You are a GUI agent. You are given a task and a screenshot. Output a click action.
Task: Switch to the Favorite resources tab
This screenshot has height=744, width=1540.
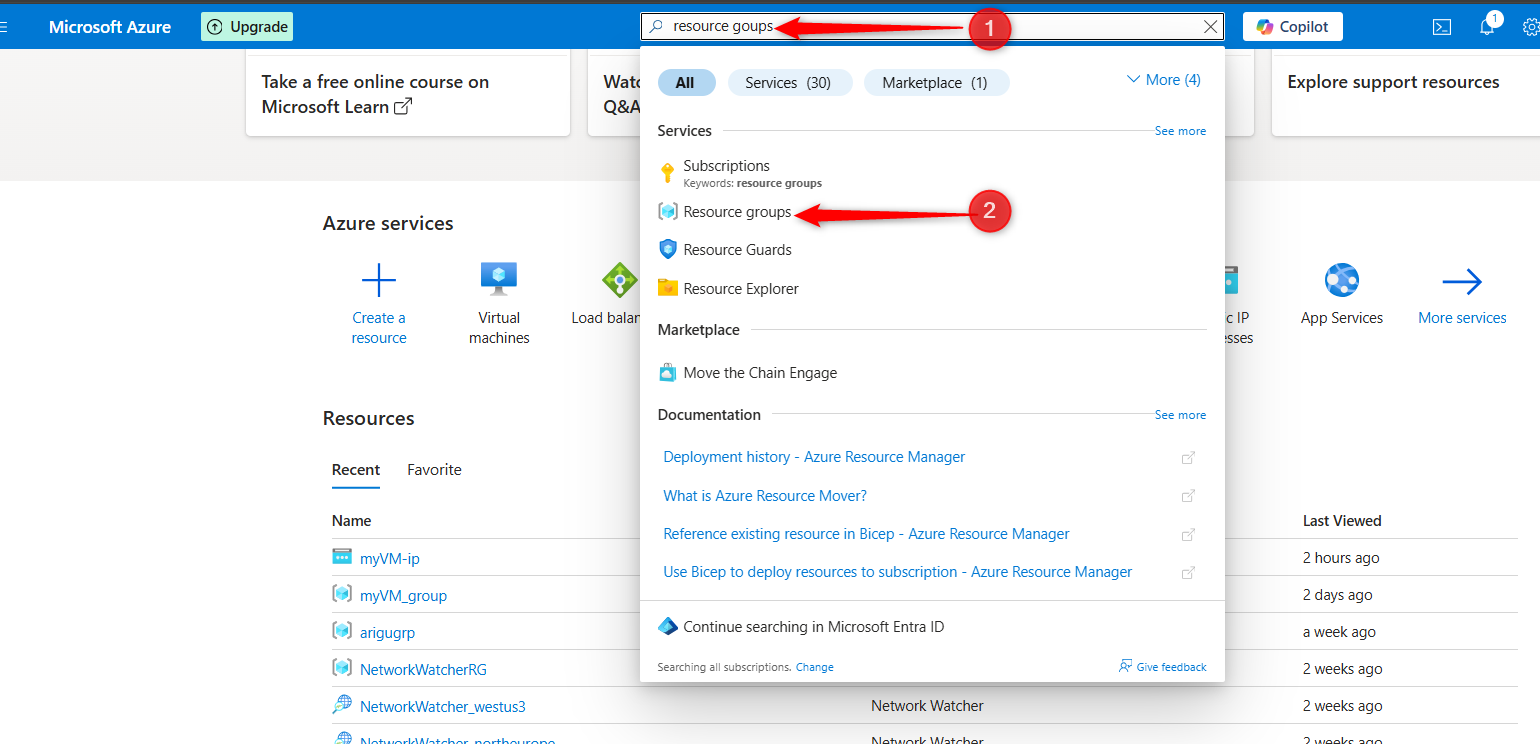coord(434,470)
